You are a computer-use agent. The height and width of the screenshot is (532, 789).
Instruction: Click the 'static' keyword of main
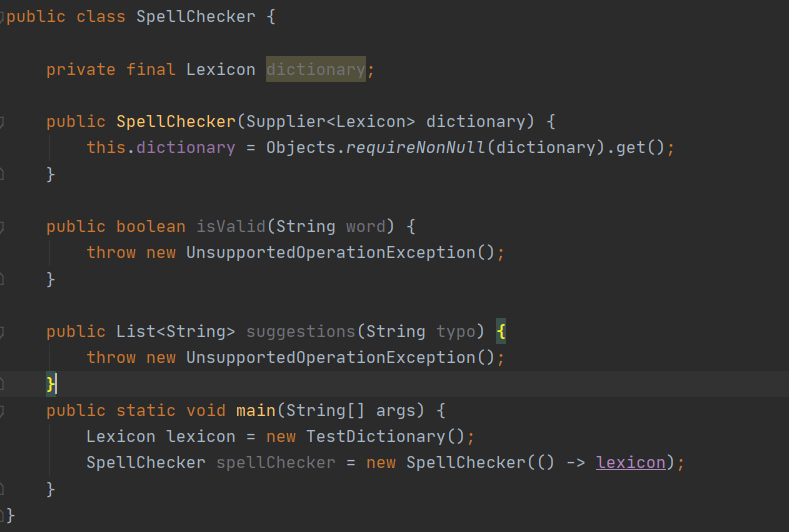click(x=145, y=411)
